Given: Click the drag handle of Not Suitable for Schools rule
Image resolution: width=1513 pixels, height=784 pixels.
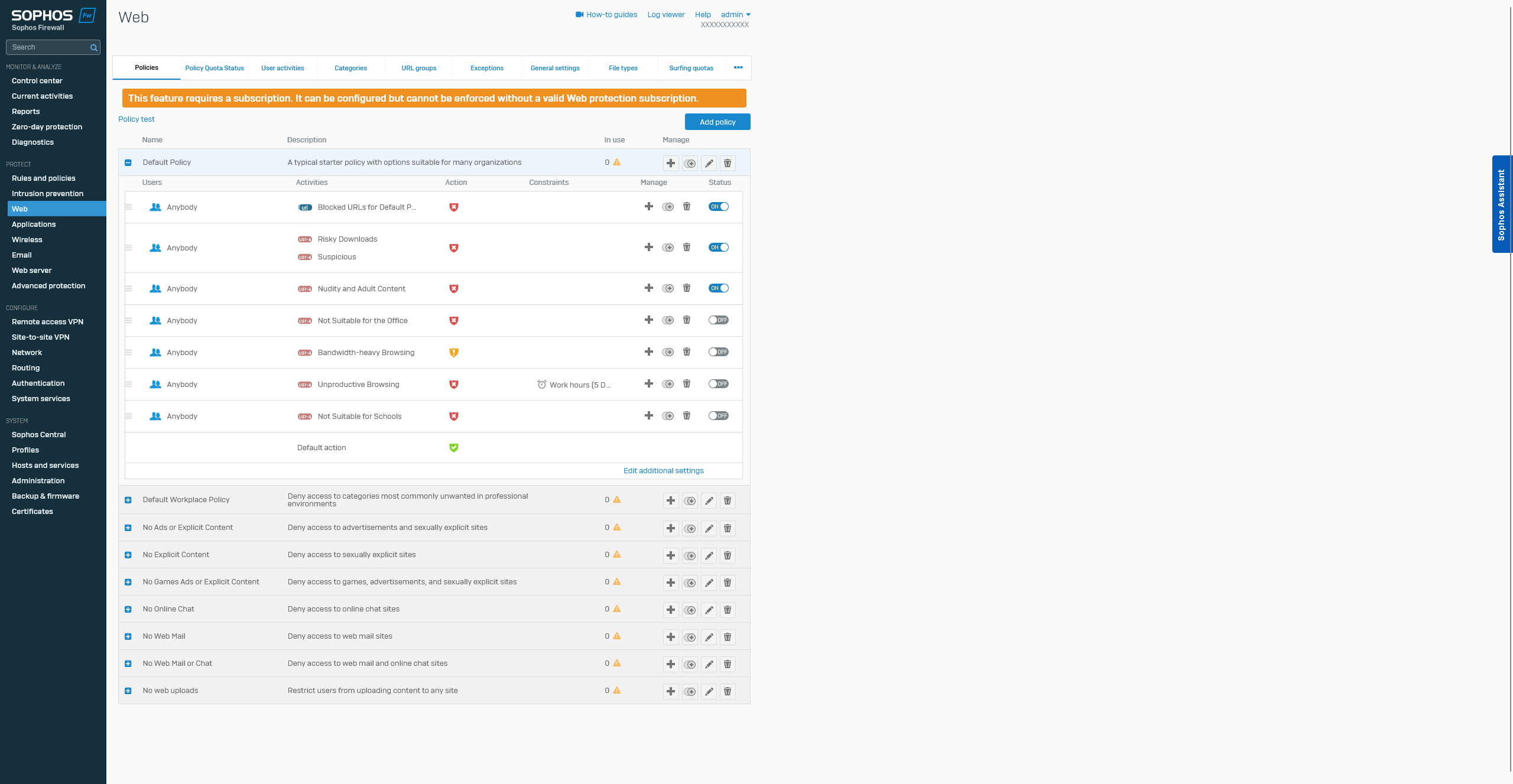Looking at the screenshot, I should 129,417.
